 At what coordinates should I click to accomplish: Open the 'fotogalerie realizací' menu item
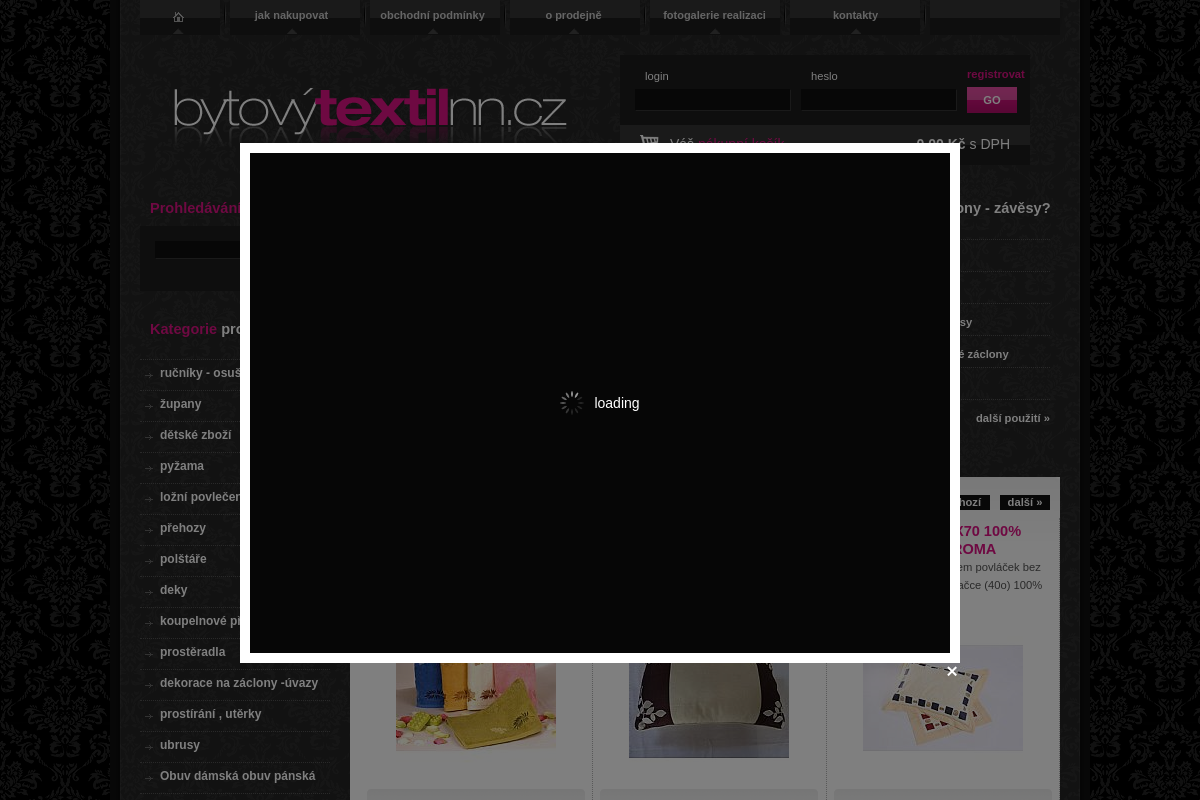tap(714, 15)
